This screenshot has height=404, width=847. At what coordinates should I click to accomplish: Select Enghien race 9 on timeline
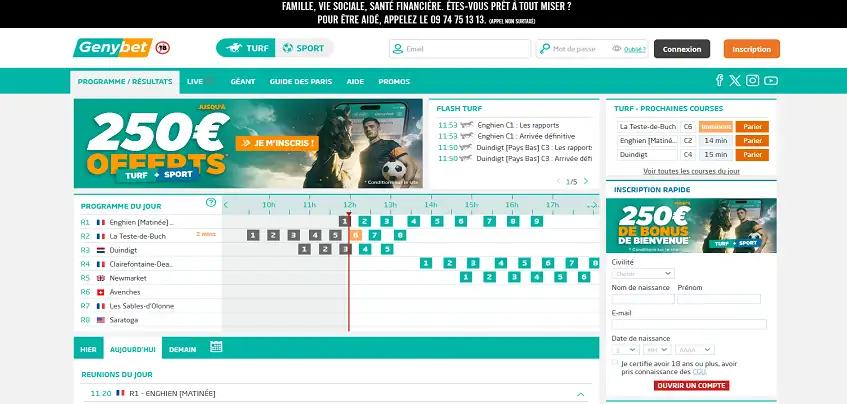(x=536, y=221)
